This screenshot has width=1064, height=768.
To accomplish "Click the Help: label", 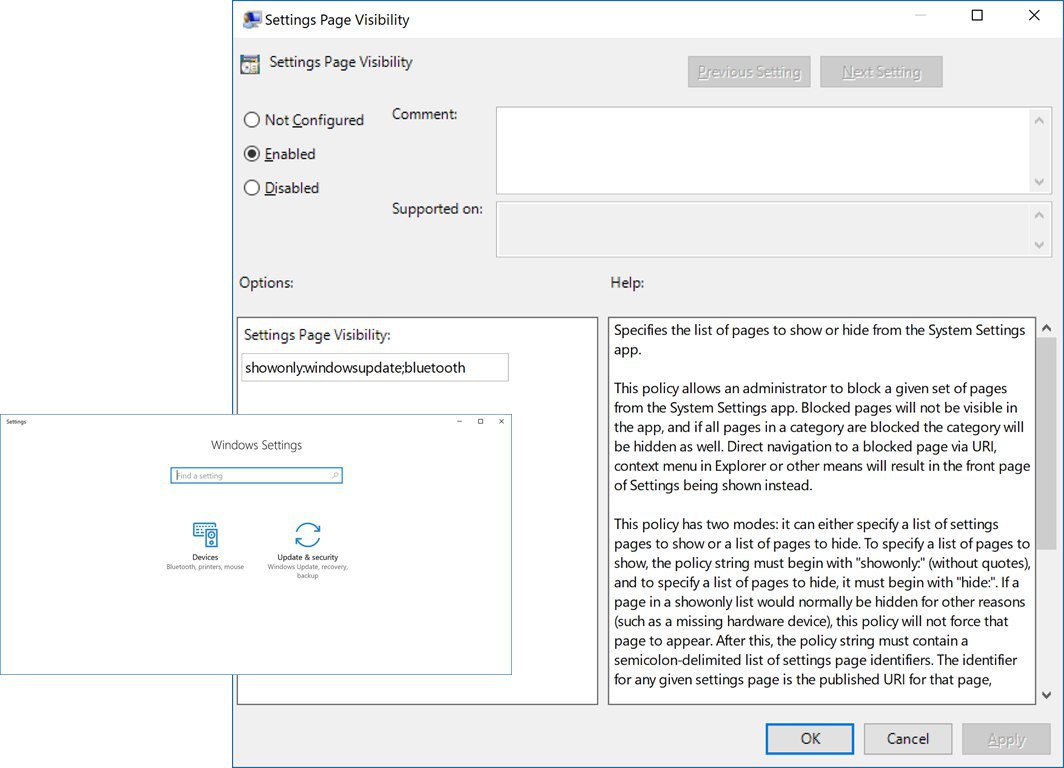I will click(x=627, y=283).
